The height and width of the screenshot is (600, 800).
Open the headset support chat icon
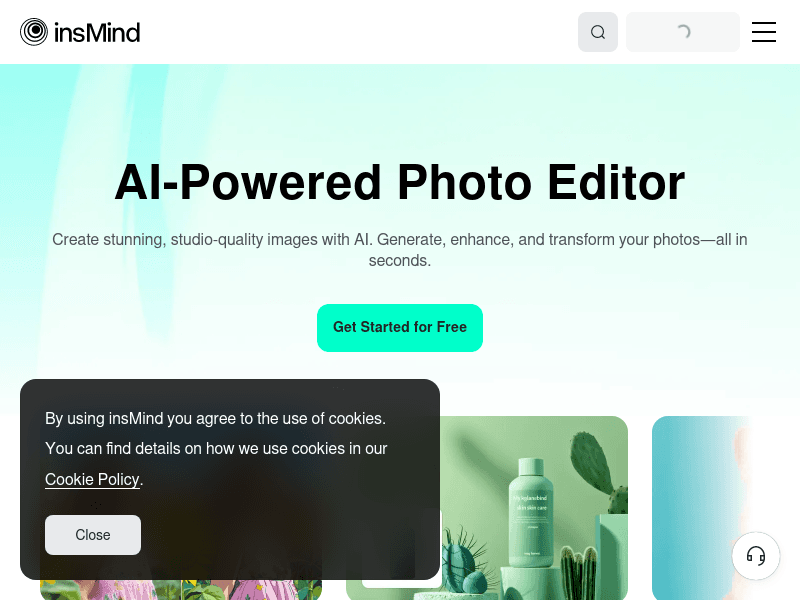coord(756,556)
